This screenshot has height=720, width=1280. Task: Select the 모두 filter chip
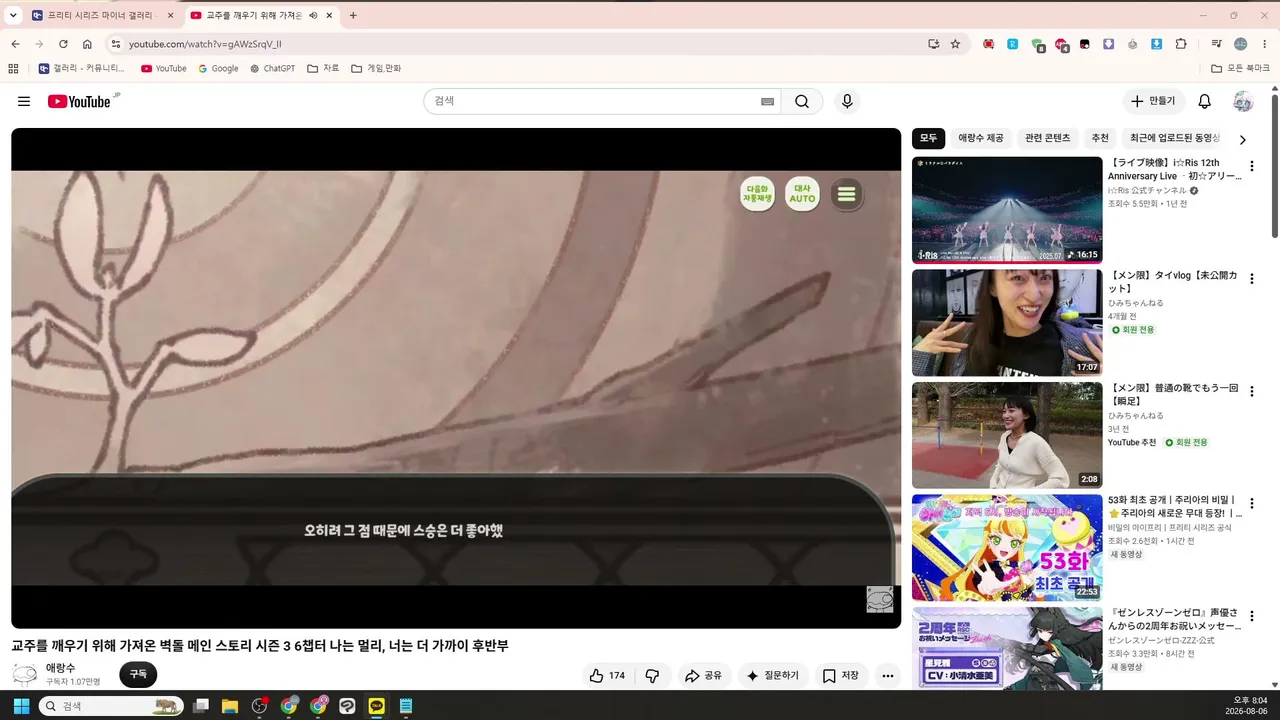tap(928, 138)
